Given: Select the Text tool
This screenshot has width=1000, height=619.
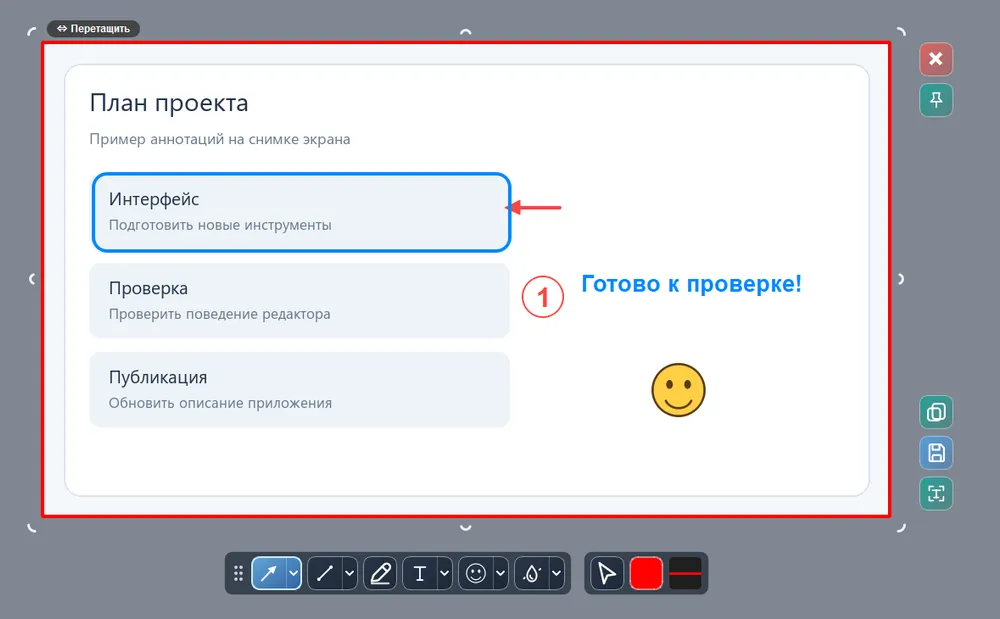Looking at the screenshot, I should click(x=420, y=573).
